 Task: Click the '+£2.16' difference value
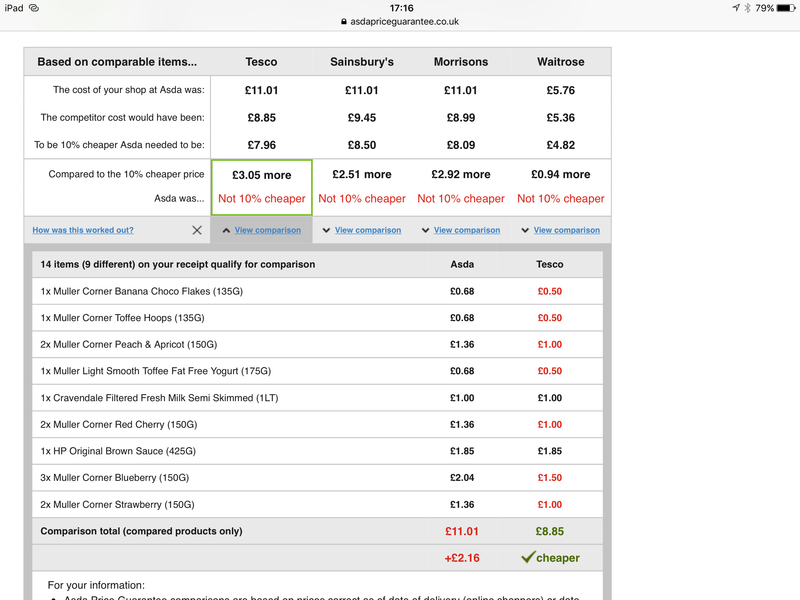[462, 558]
